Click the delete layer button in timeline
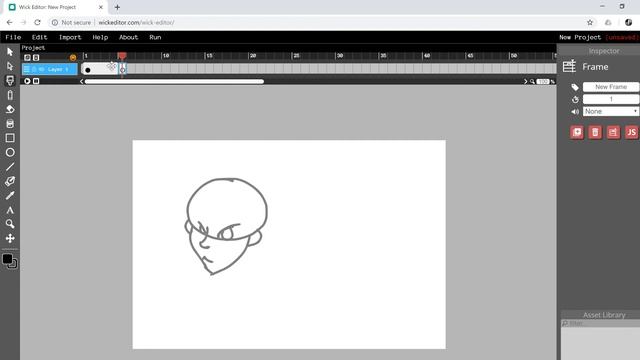The height and width of the screenshot is (360, 640). [x=36, y=58]
